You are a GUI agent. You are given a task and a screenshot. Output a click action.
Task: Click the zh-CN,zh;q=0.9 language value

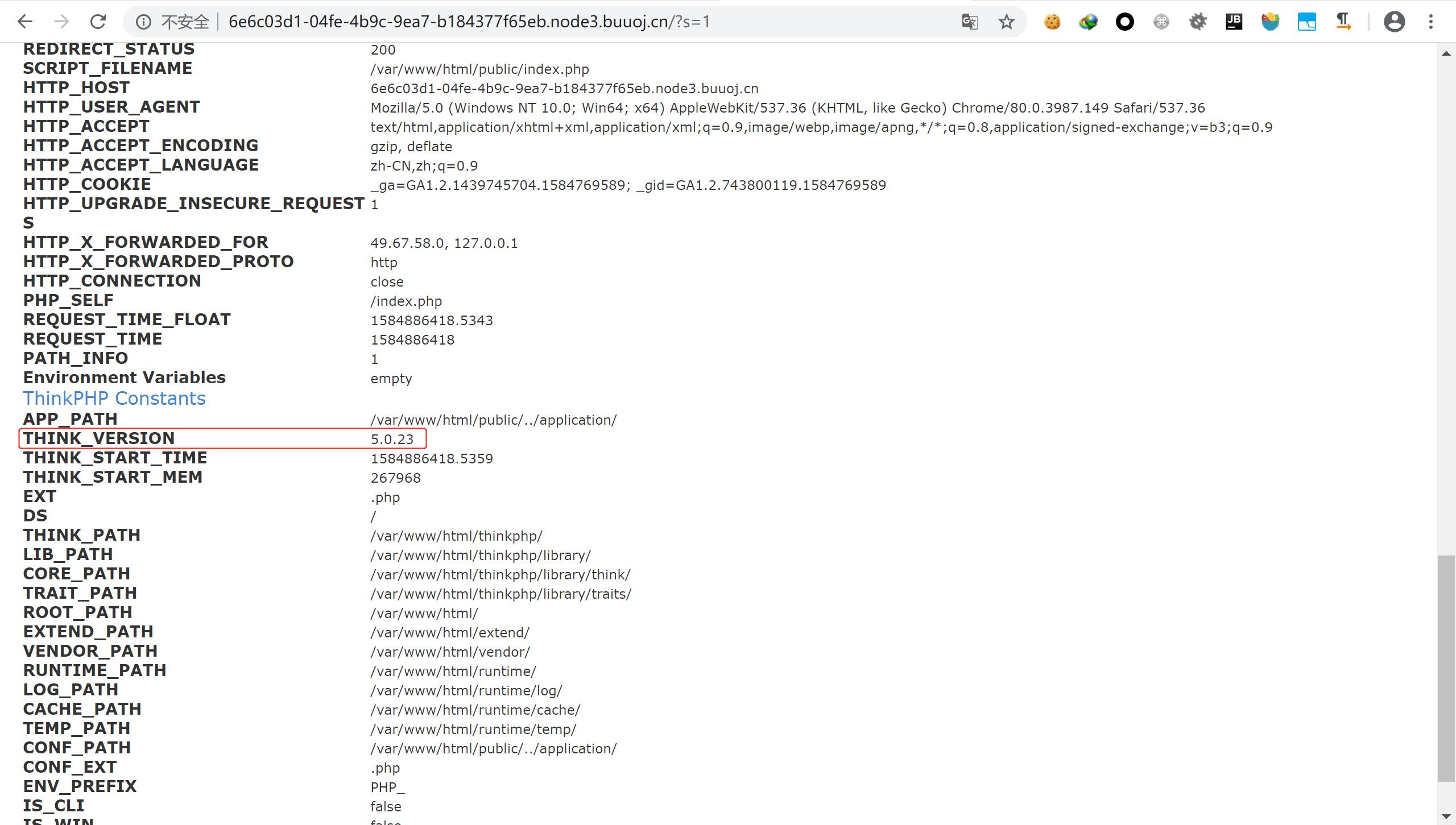(x=424, y=166)
